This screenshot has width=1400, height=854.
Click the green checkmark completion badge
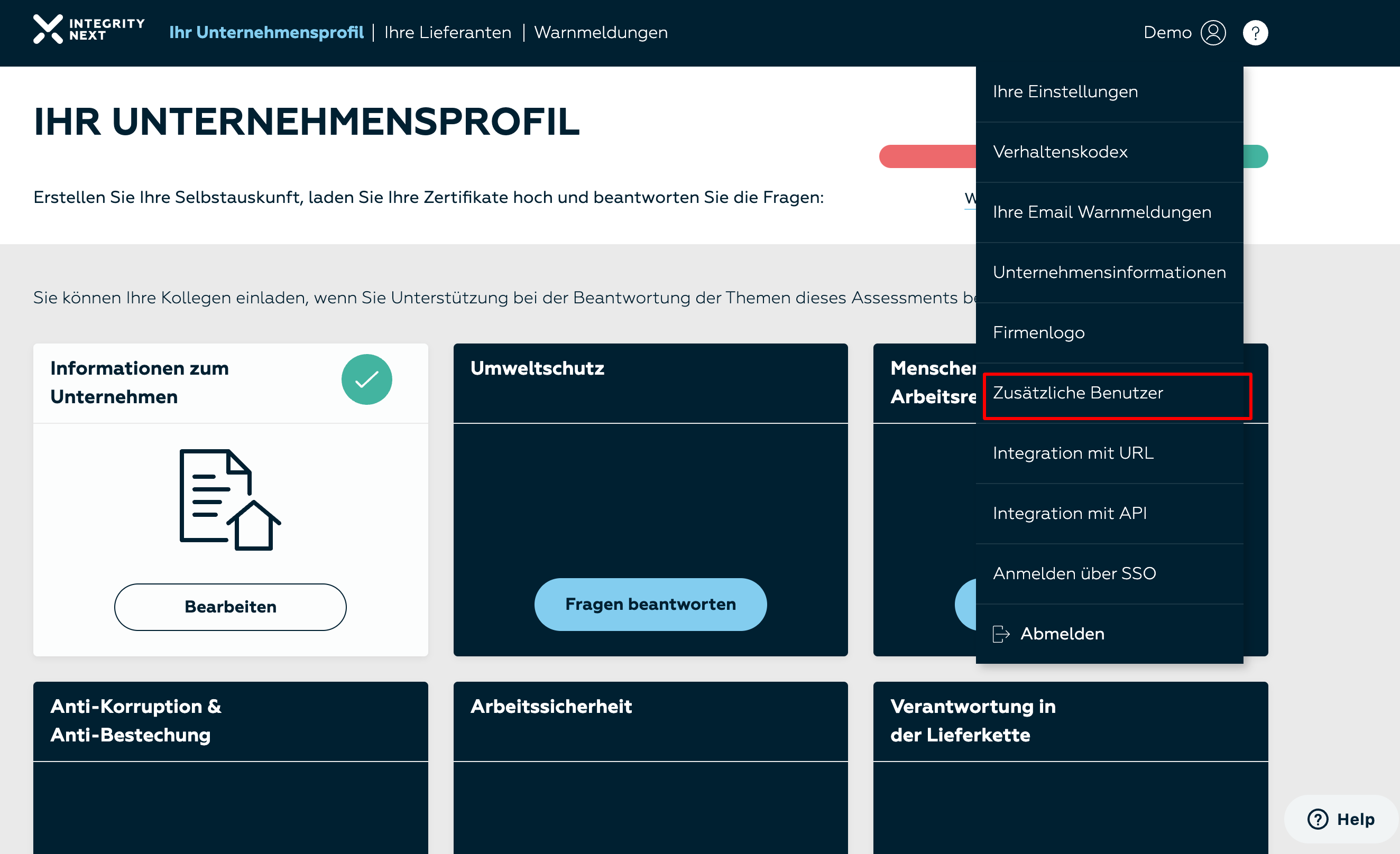[x=366, y=379]
